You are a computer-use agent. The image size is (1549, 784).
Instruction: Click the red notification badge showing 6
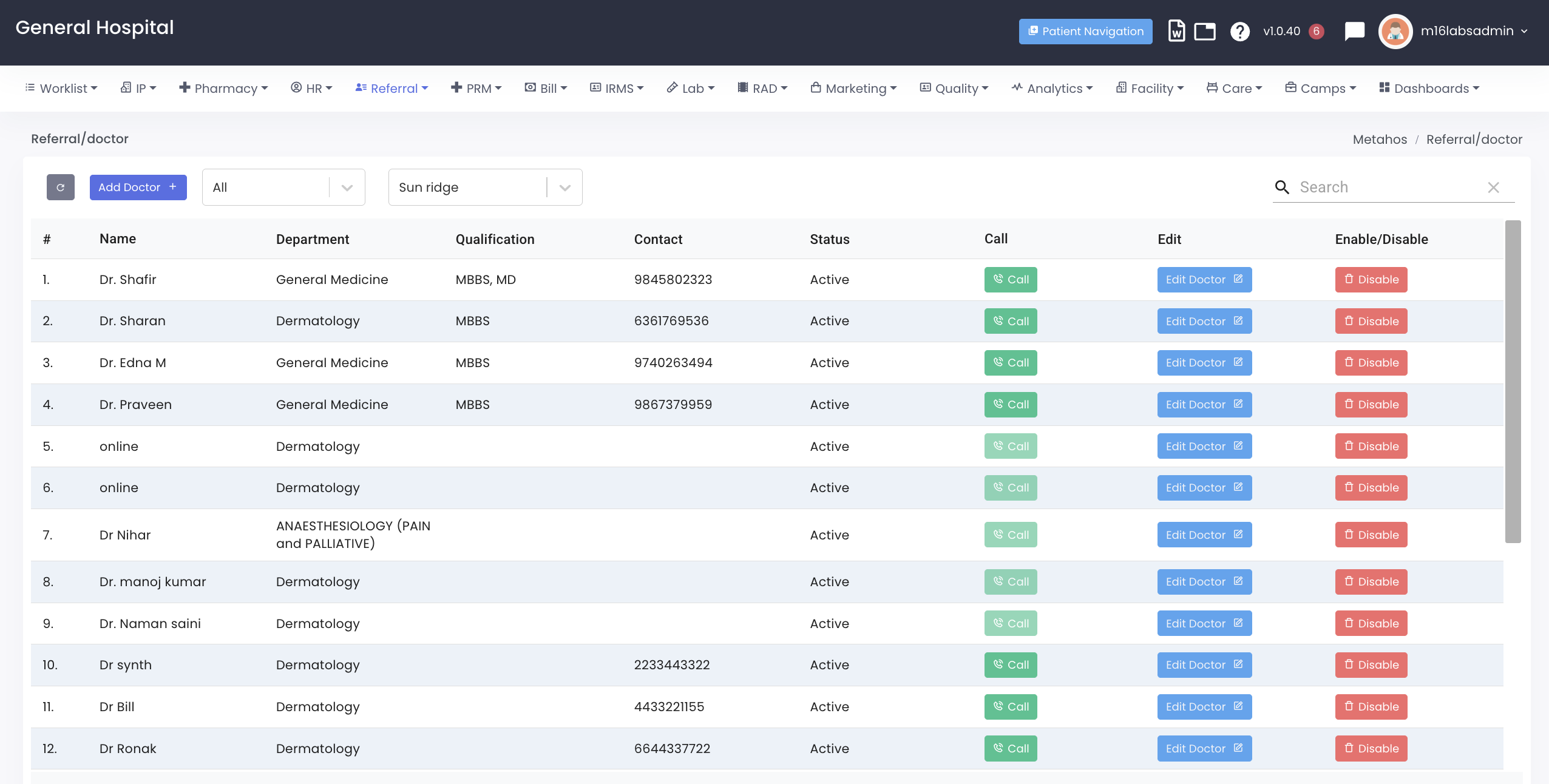point(1316,31)
